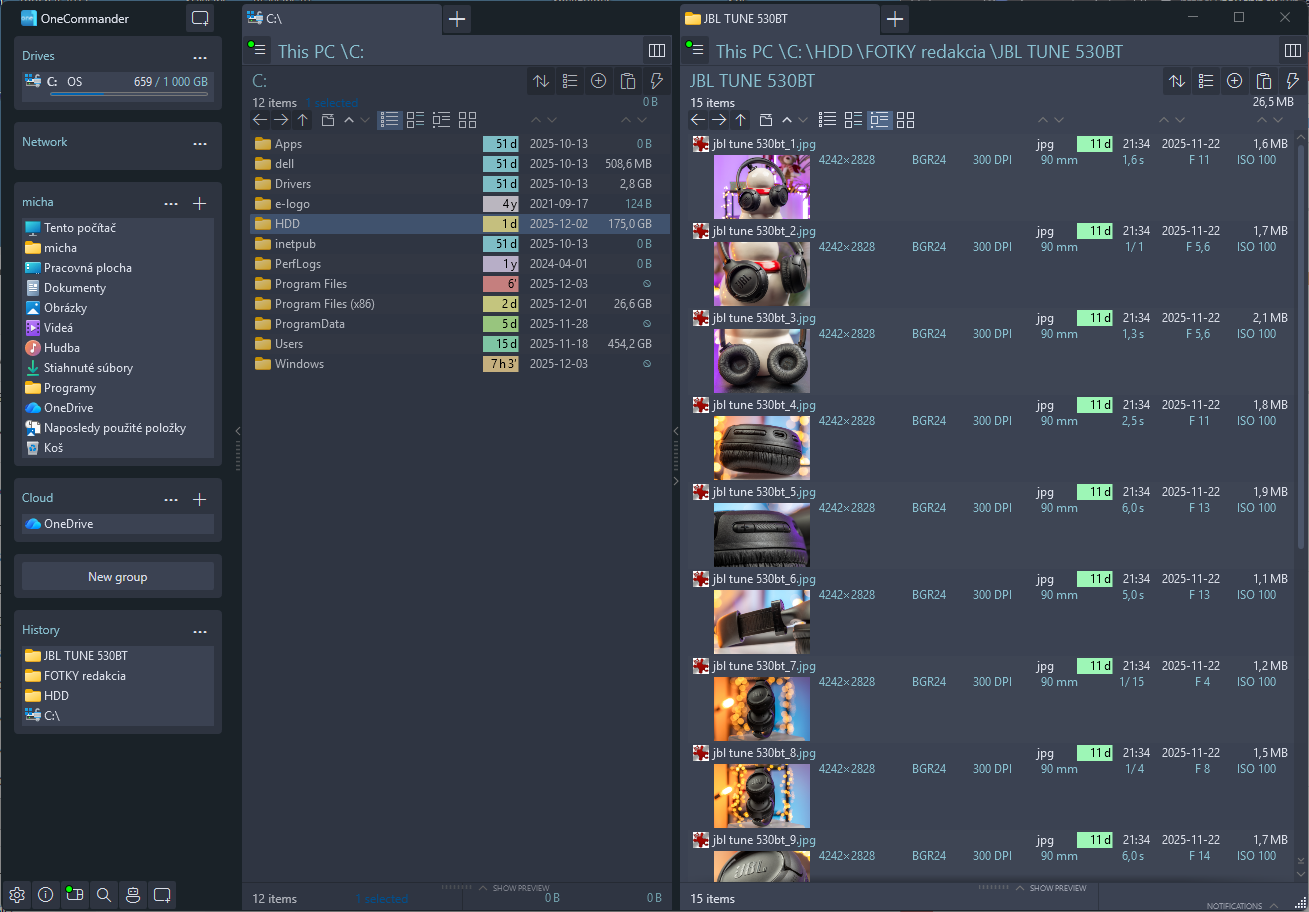The height and width of the screenshot is (912, 1309).
Task: Open FOTKY redakcia from History list
Action: (x=85, y=676)
